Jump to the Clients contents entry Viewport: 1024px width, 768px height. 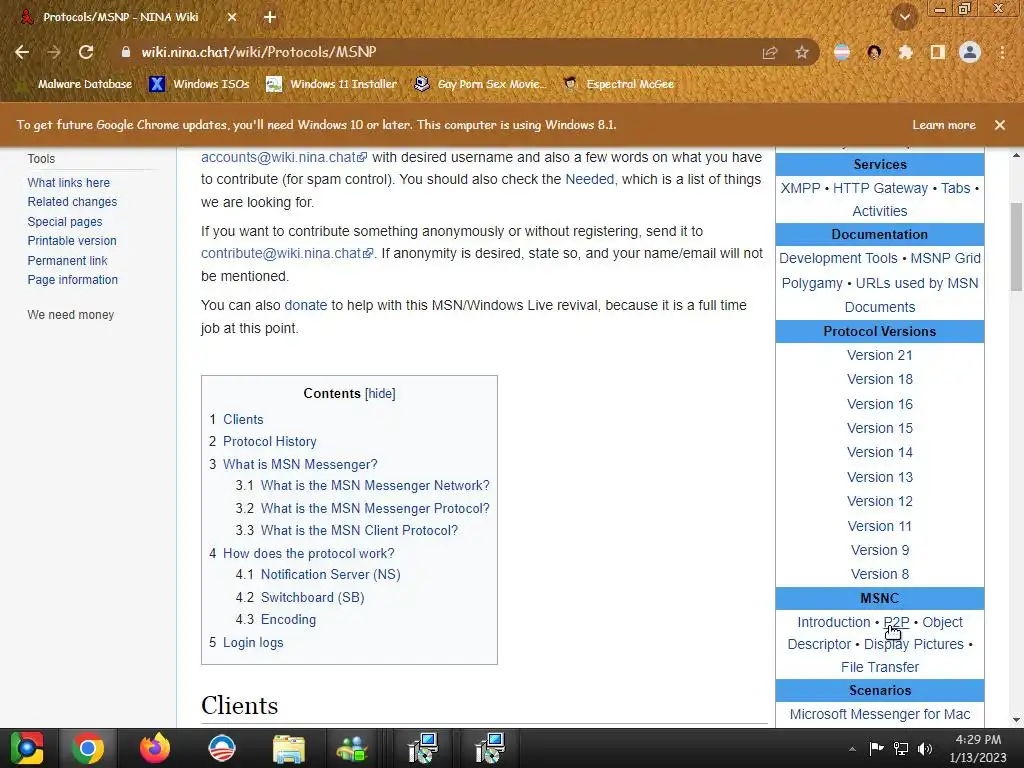[x=244, y=419]
